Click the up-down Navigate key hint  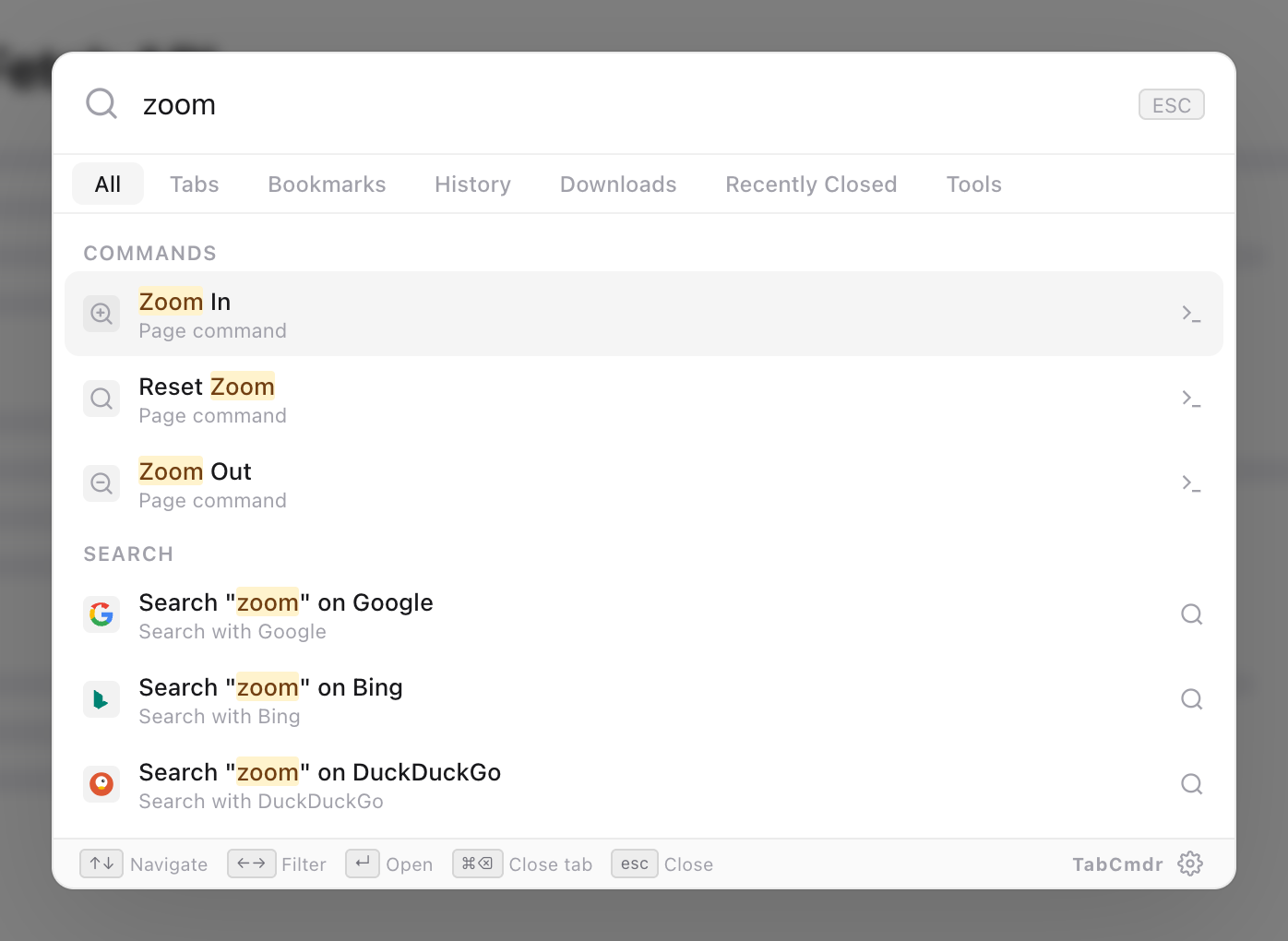pyautogui.click(x=101, y=864)
